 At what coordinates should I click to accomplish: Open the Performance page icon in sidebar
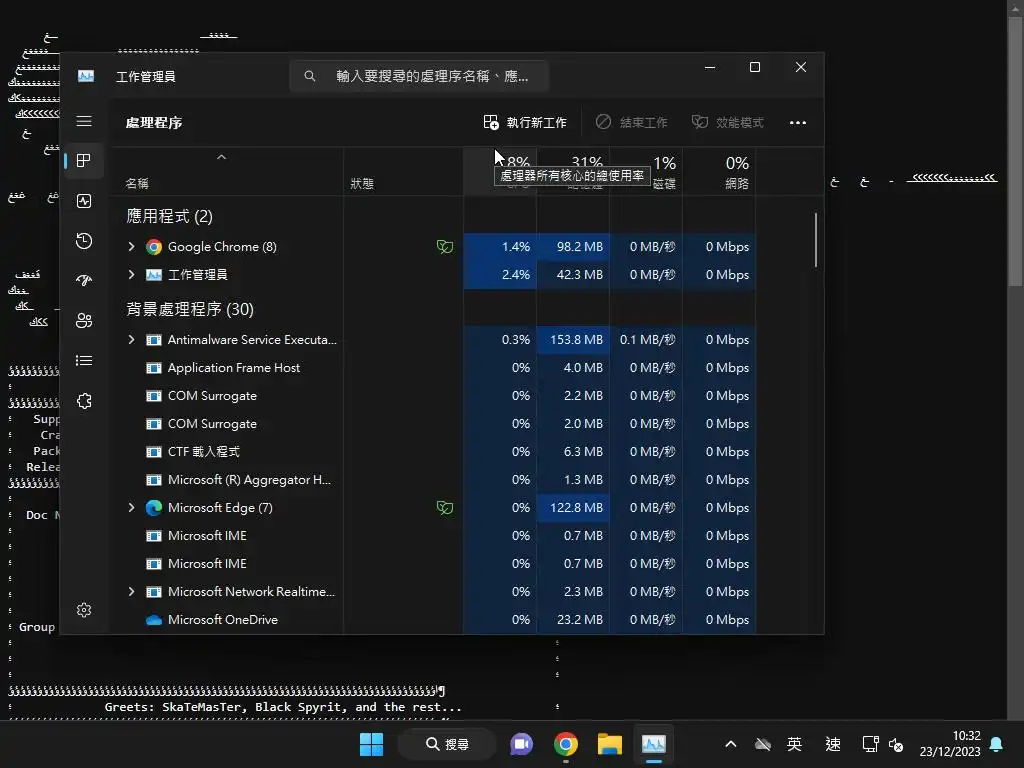[x=84, y=201]
